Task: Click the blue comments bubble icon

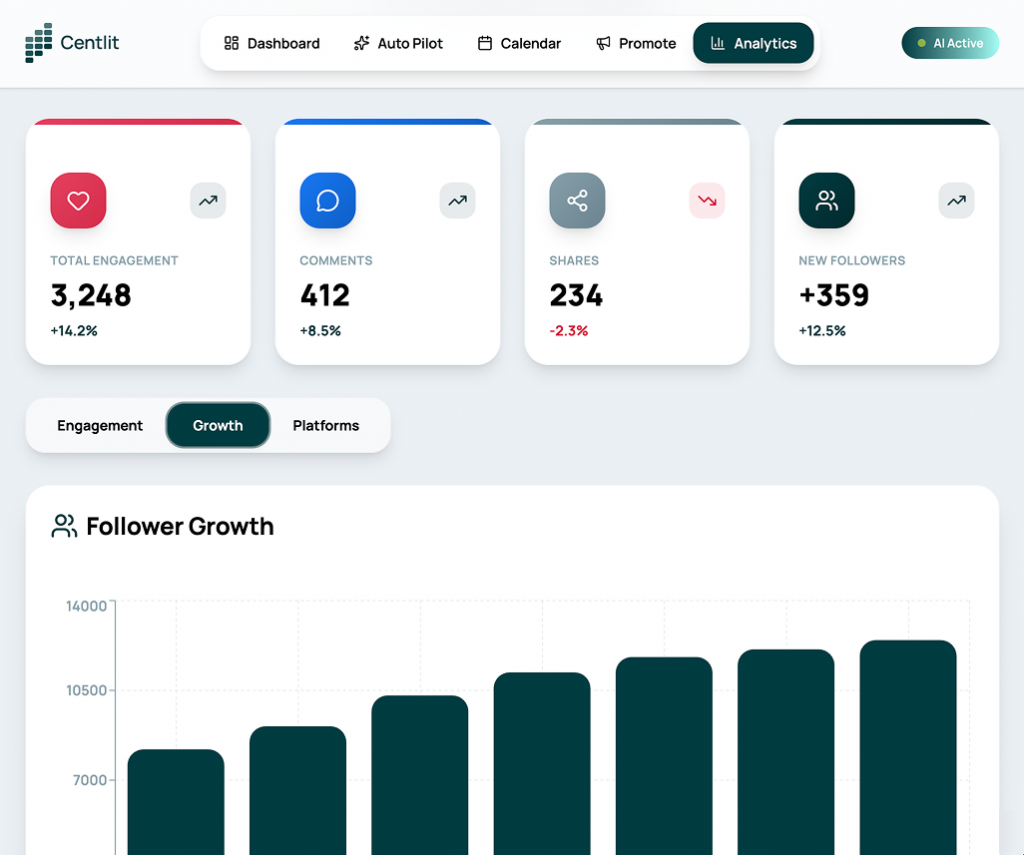Action: coord(327,200)
